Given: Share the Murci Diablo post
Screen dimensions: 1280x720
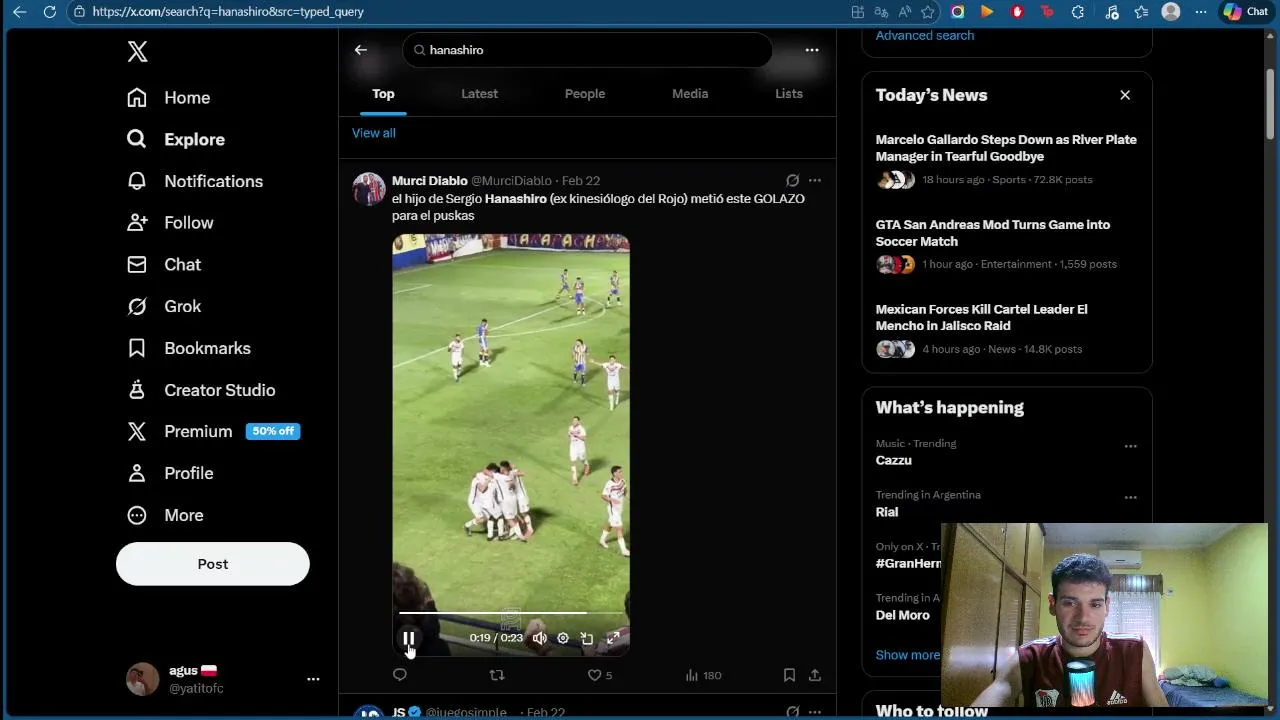Looking at the screenshot, I should (815, 675).
